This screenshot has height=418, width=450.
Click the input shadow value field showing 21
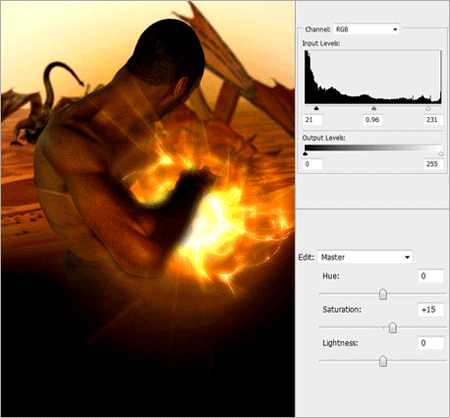(313, 120)
